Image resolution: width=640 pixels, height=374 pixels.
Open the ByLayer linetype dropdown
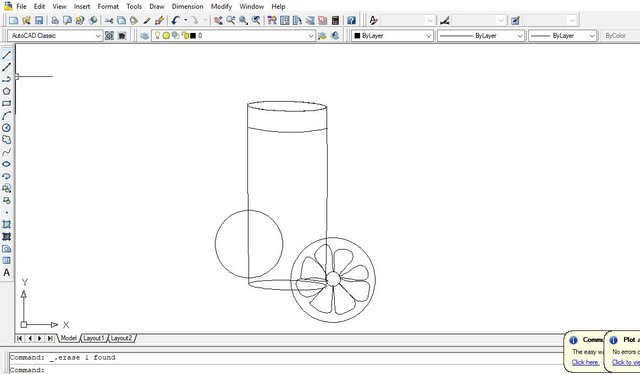coord(481,36)
